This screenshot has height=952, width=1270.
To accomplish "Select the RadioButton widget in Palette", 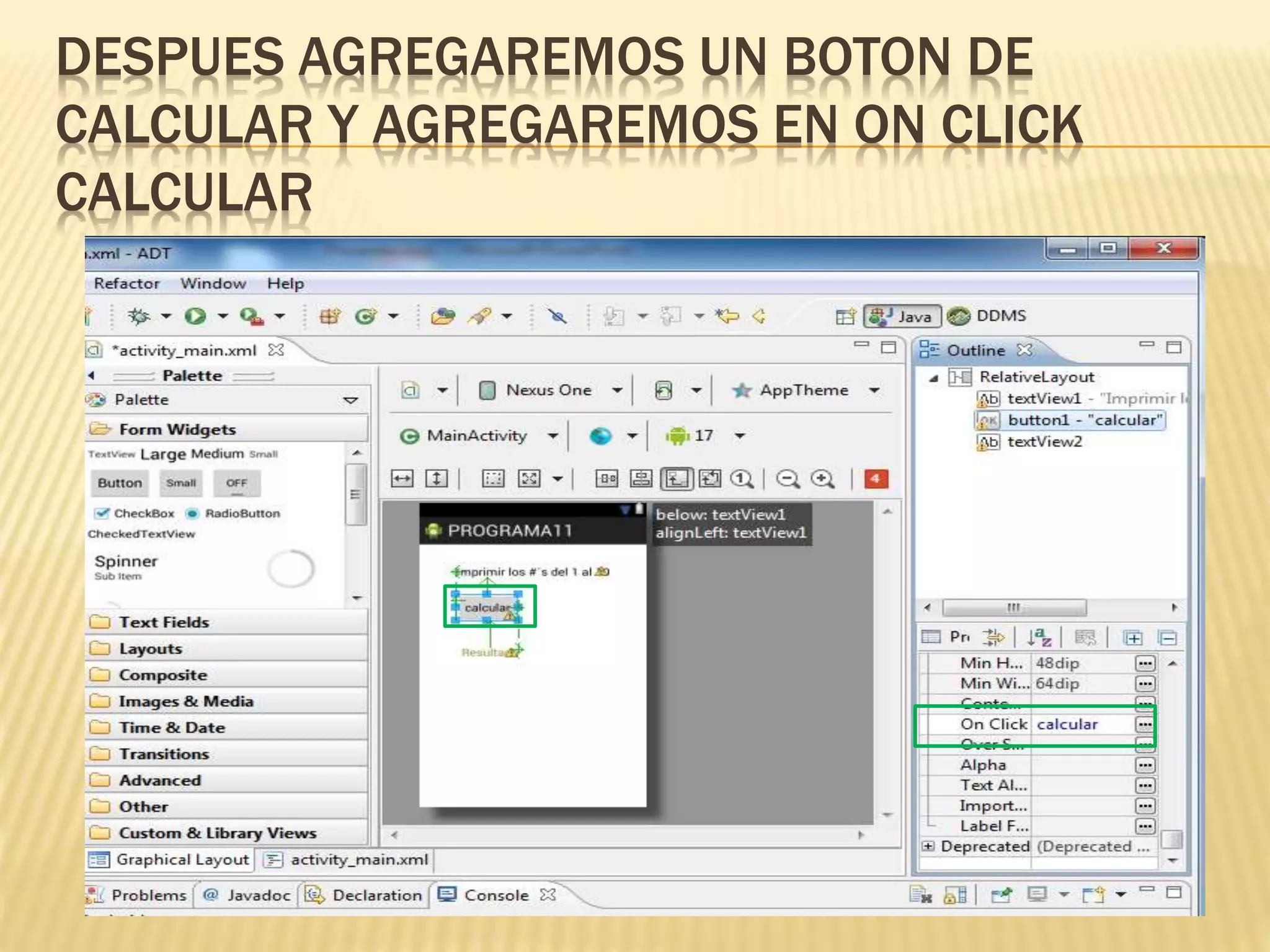I will (233, 513).
